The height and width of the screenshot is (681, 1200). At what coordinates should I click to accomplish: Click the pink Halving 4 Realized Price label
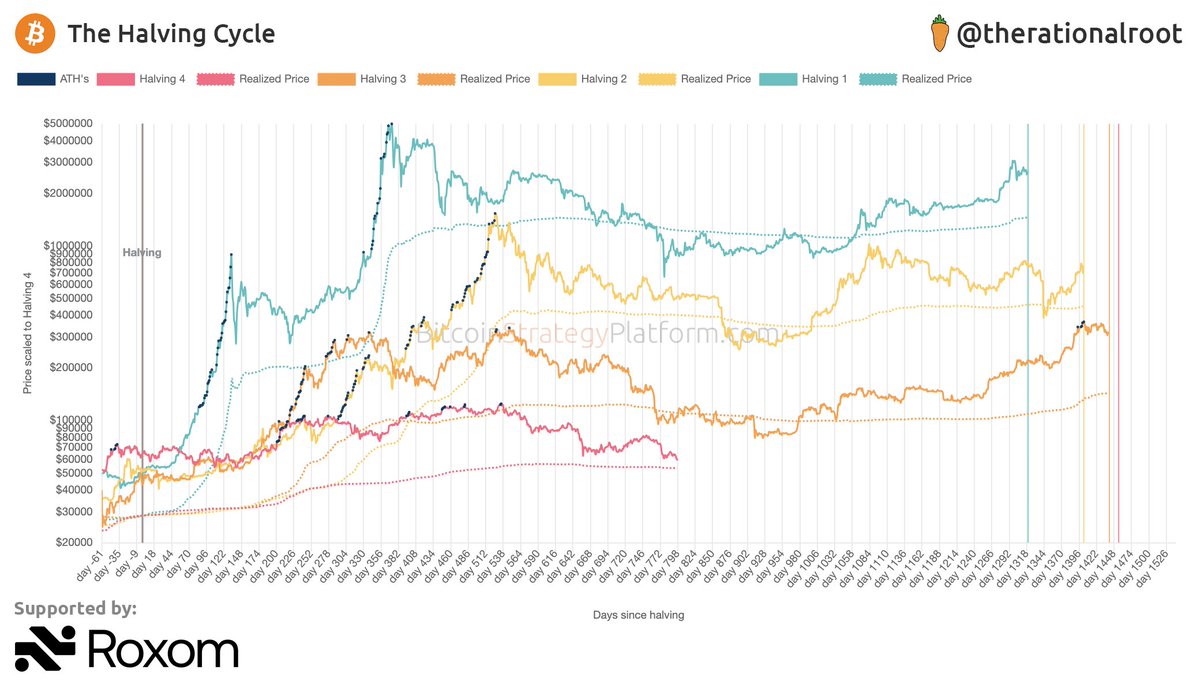click(x=274, y=79)
